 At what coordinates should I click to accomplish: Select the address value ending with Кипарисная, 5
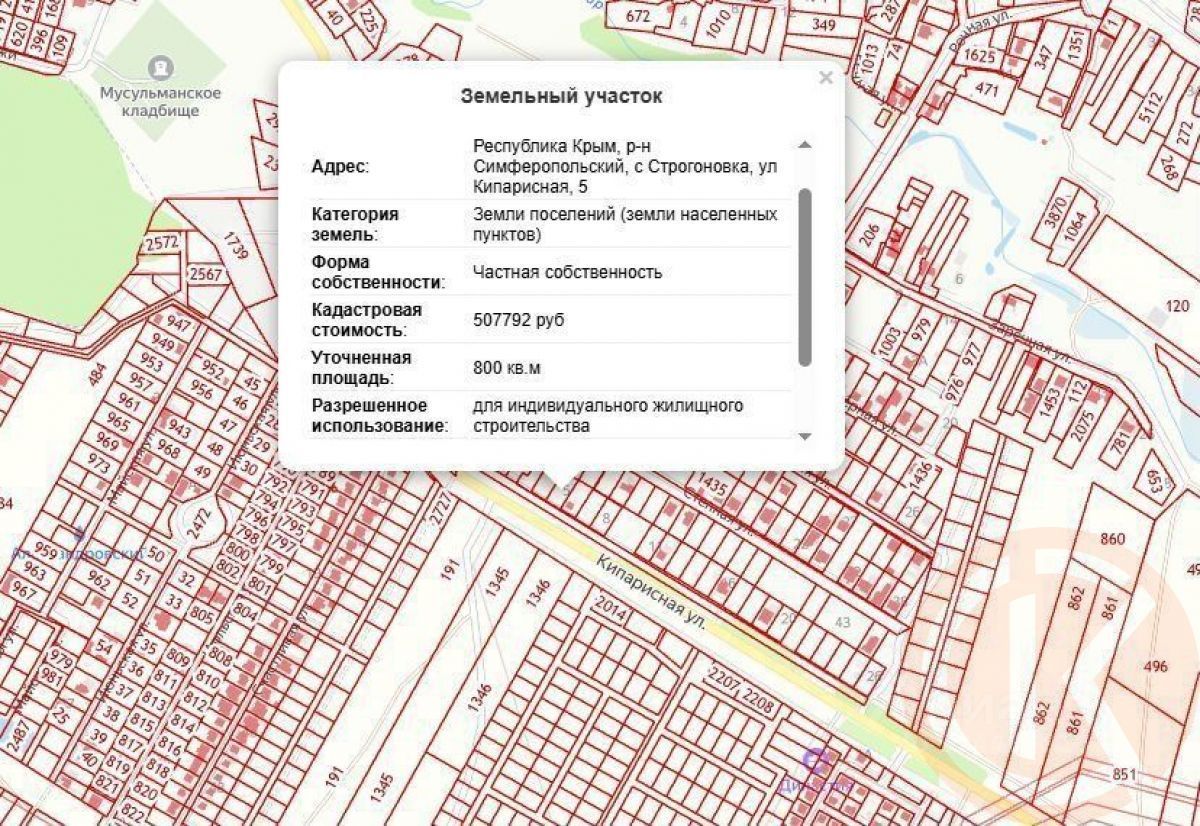tap(625, 166)
